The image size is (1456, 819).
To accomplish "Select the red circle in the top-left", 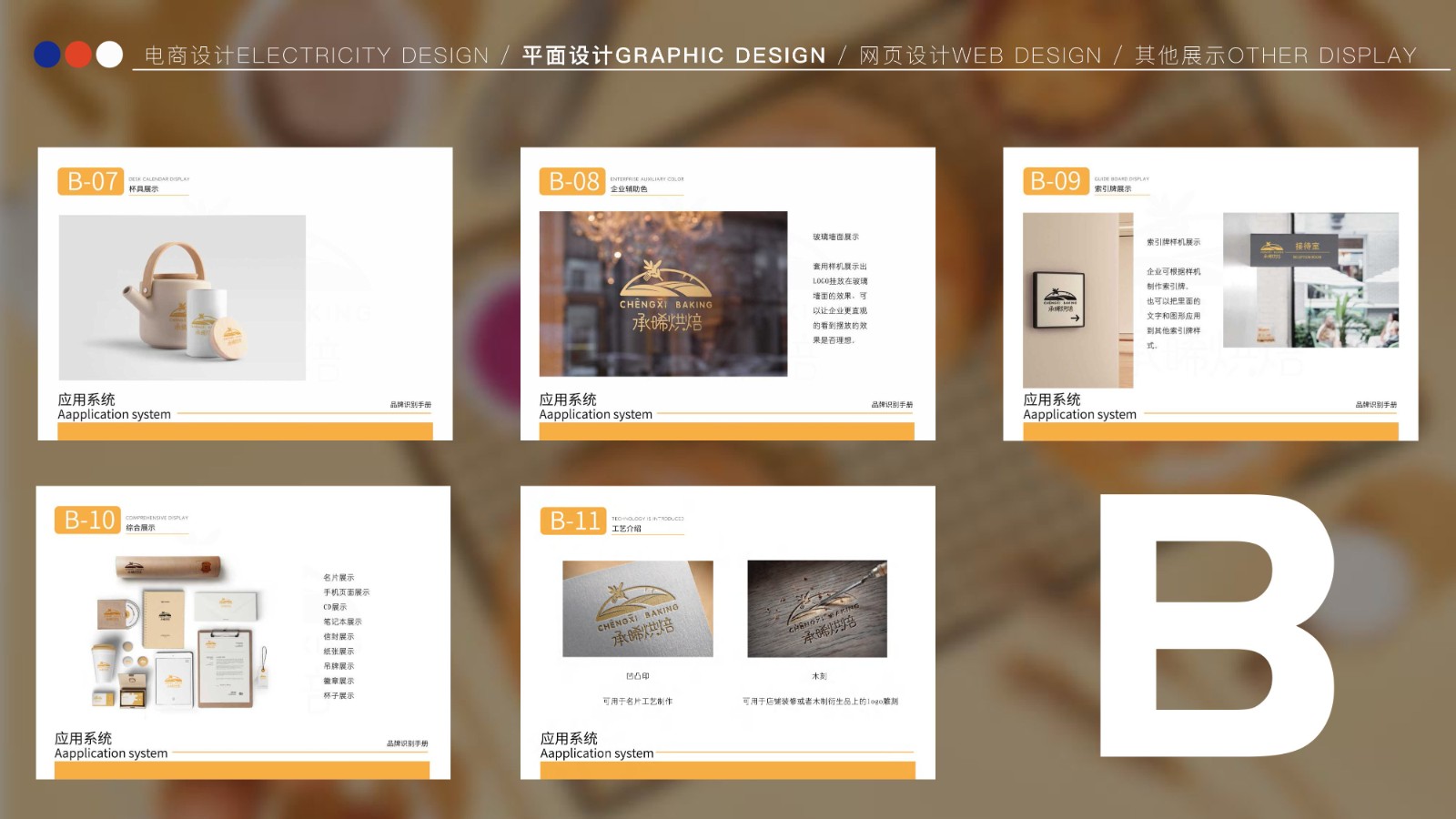I will 76,55.
